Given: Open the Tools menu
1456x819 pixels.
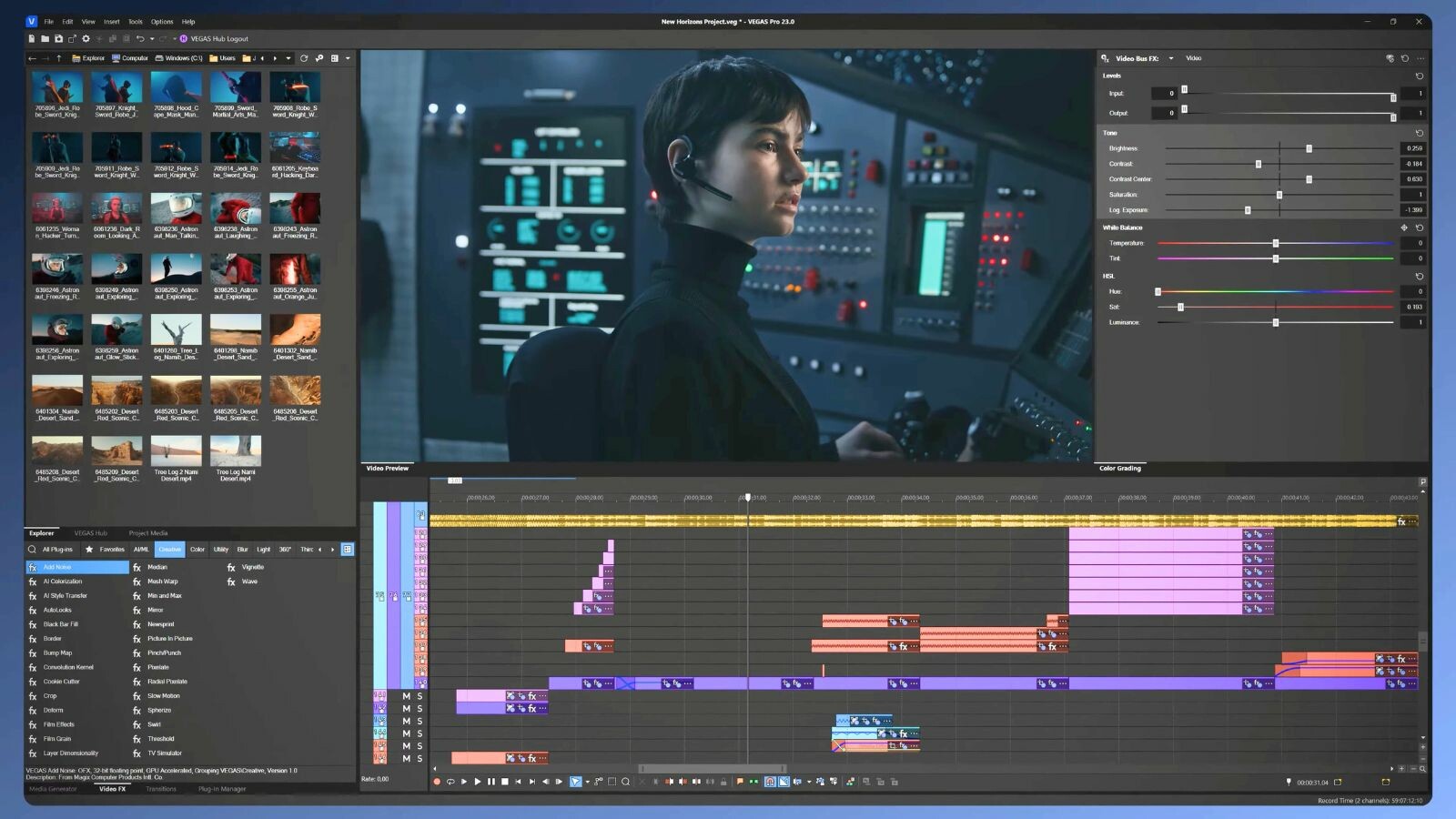Looking at the screenshot, I should tap(135, 21).
